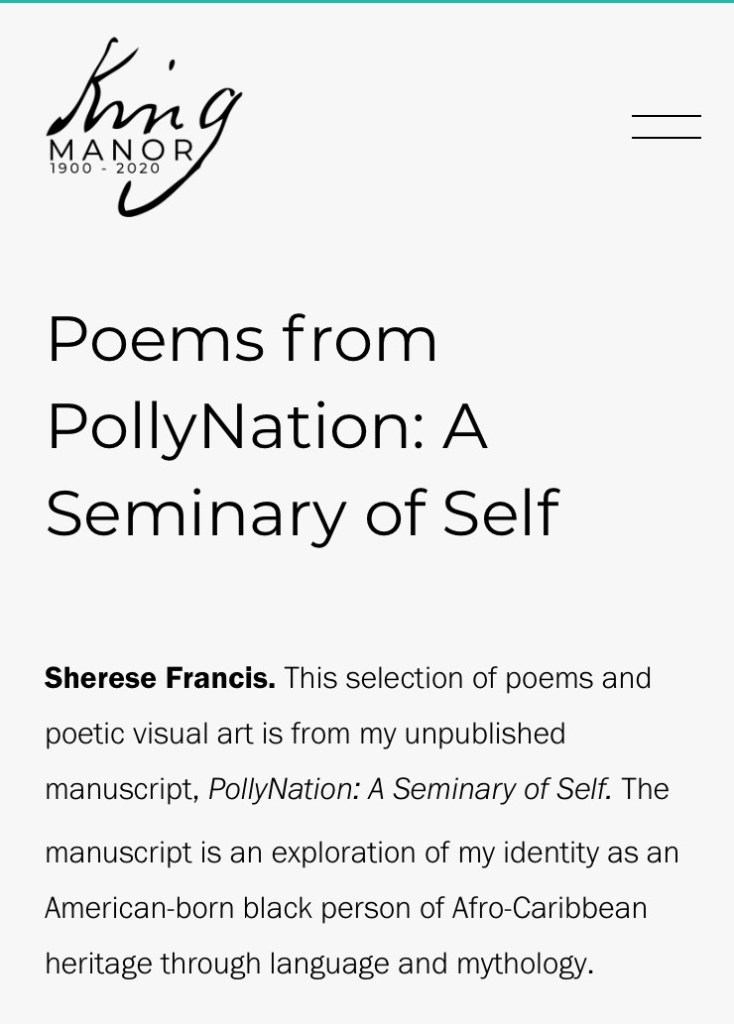Click "Poems from" in the page heading

tap(242, 339)
